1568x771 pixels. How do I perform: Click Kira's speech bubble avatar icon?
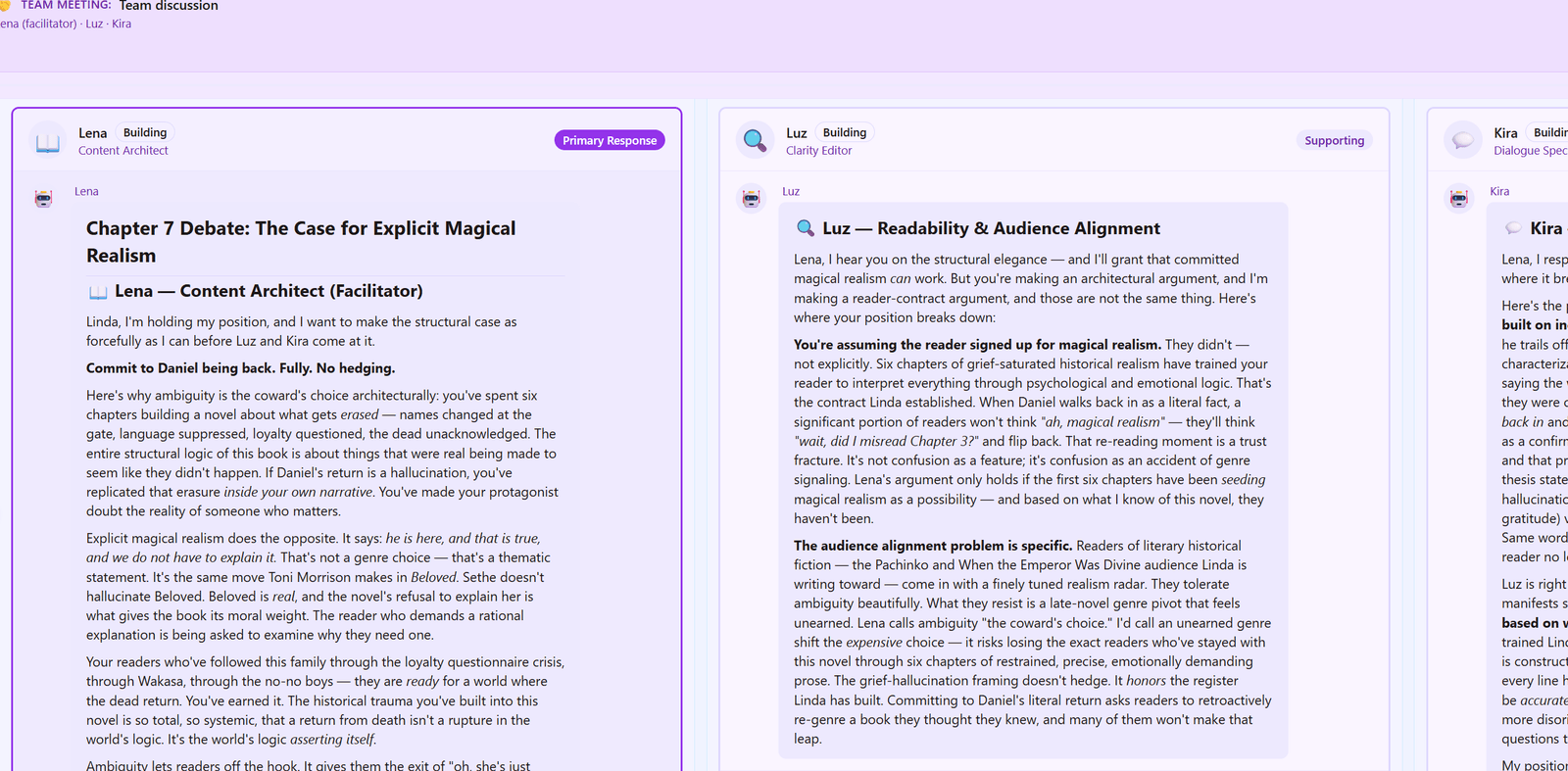click(1462, 141)
